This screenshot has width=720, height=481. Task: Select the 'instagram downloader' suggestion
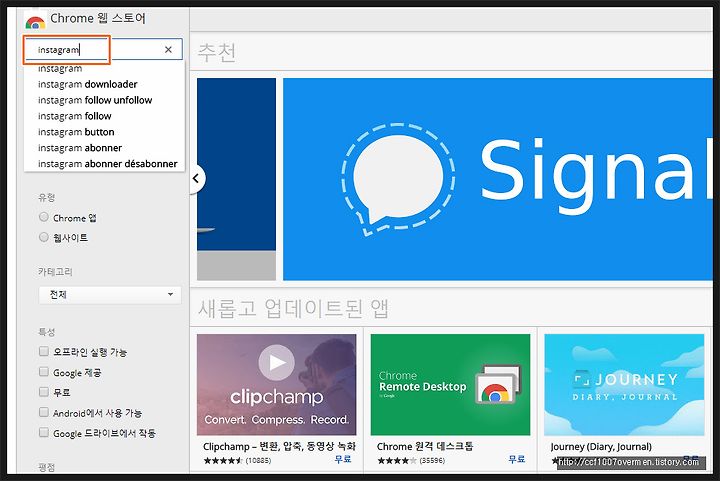click(x=87, y=84)
